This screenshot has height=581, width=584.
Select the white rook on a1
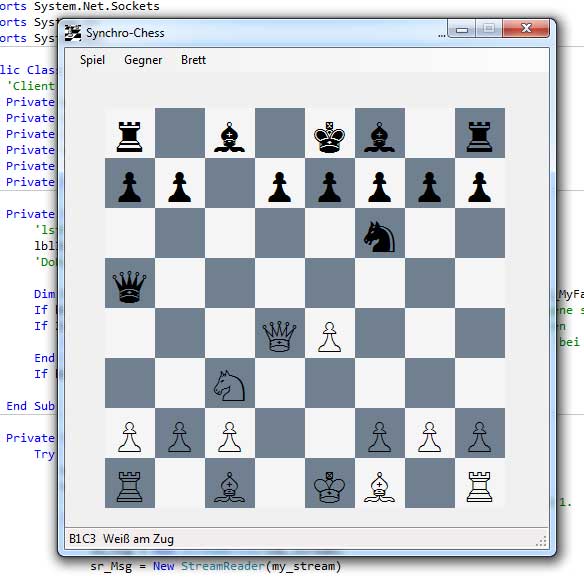130,486
